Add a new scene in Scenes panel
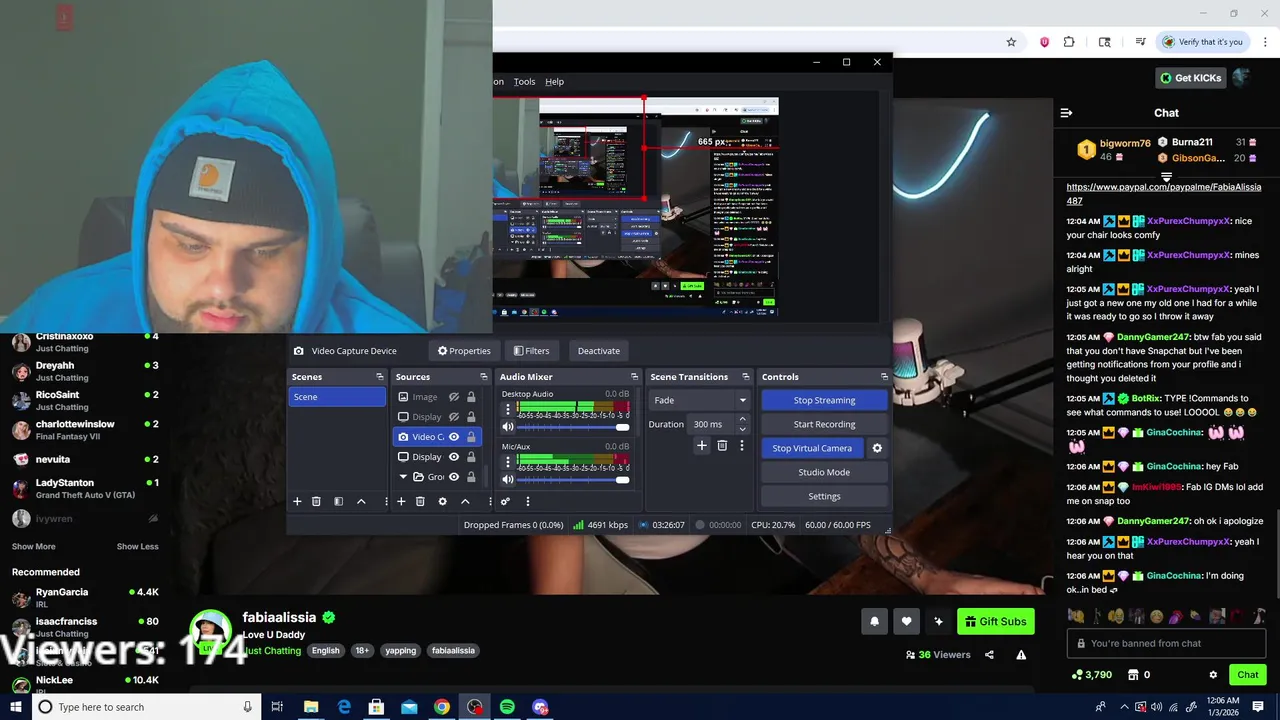Viewport: 1280px width, 720px height. [x=297, y=501]
